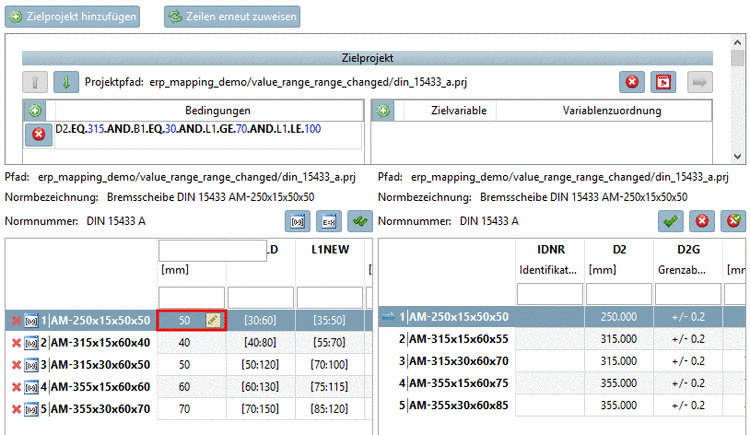Click the red X with green check button
Image resolution: width=750 pixels, height=435 pixels.
coord(733,221)
